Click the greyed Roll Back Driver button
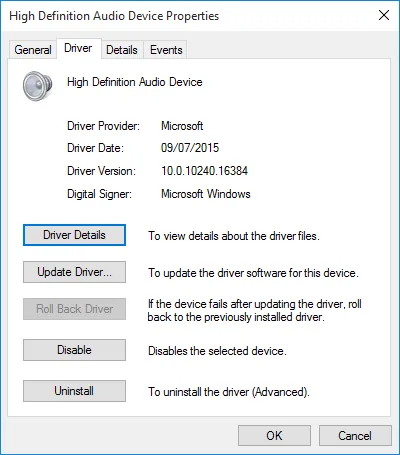This screenshot has width=400, height=455. pyautogui.click(x=74, y=309)
